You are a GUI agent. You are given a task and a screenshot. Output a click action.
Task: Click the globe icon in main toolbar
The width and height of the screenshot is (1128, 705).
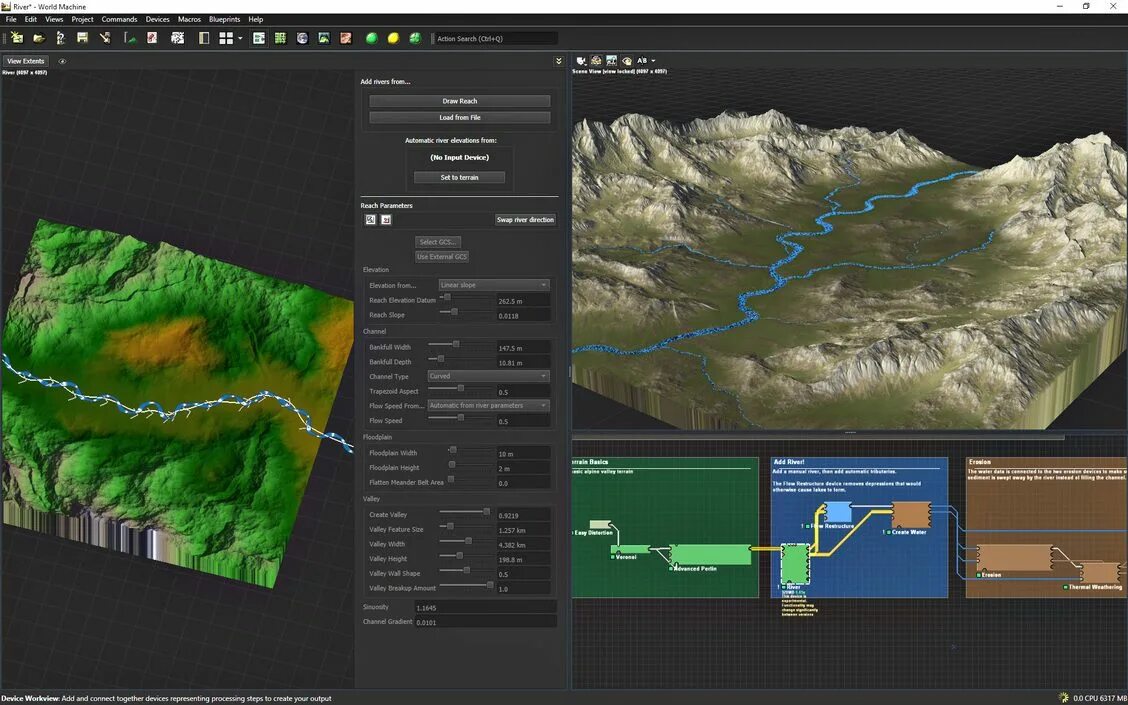click(302, 38)
